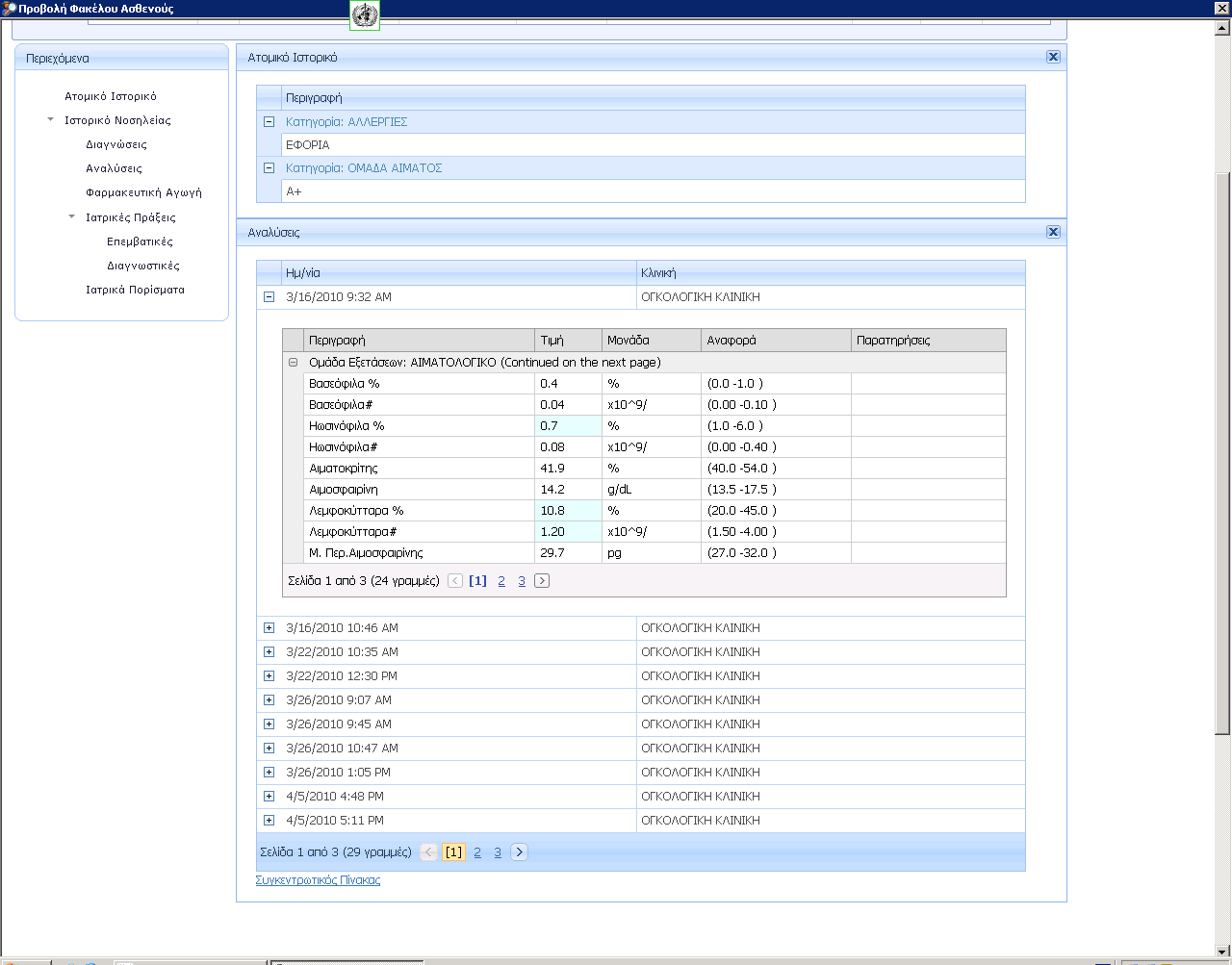Select the Μ. Περ.Αιμοσφαιρίνης row label
Screen dimensions: 1232x965
366,553
